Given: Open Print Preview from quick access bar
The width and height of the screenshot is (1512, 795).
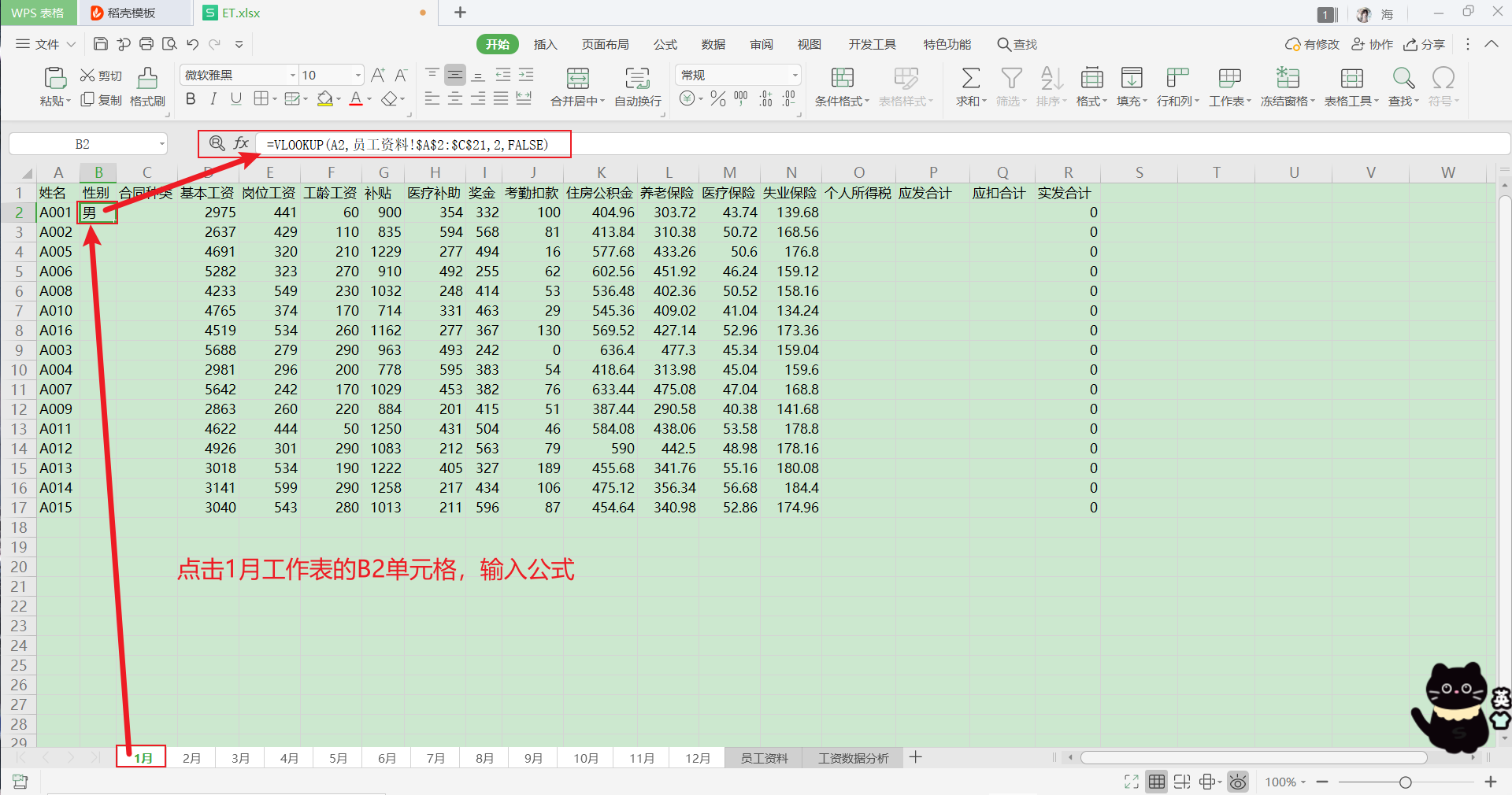Looking at the screenshot, I should pyautogui.click(x=169, y=44).
